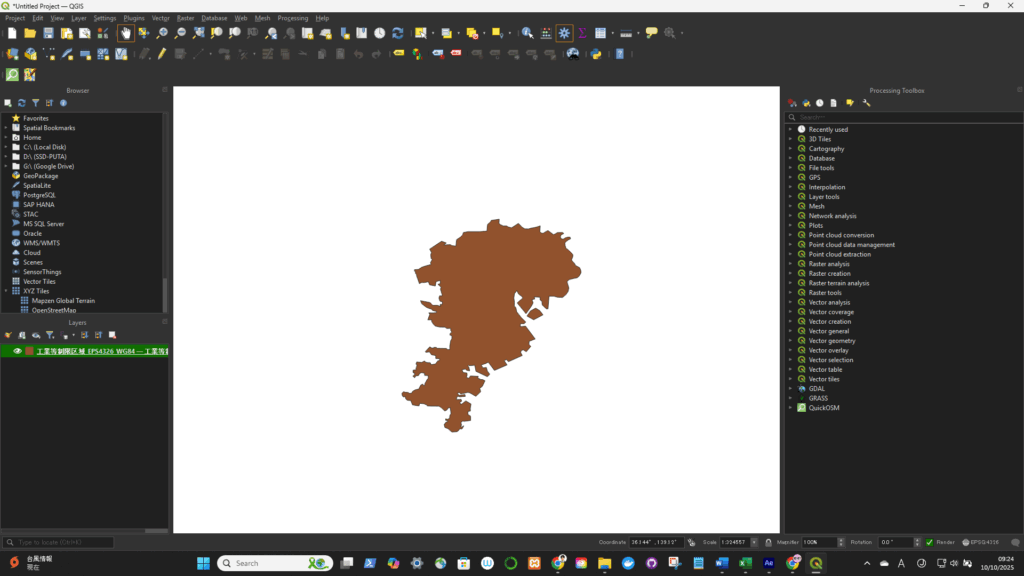
Task: Open the Processing Toolbox gear icon in toolbar
Action: (564, 33)
